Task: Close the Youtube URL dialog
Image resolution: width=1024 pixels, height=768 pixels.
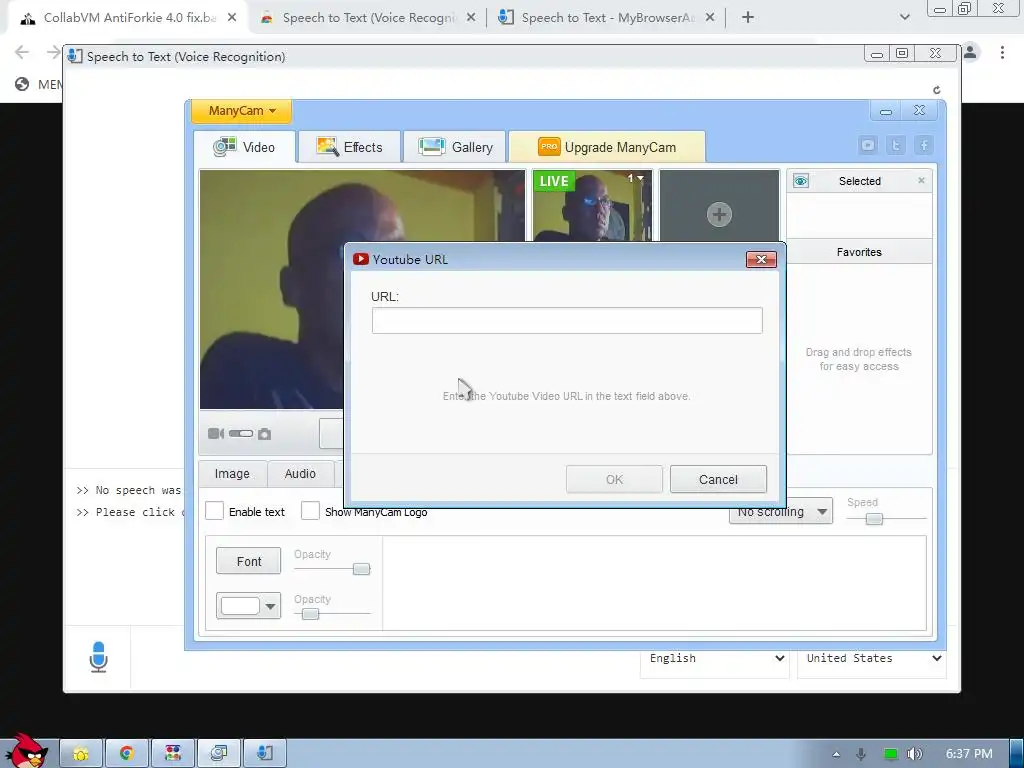Action: (x=761, y=259)
